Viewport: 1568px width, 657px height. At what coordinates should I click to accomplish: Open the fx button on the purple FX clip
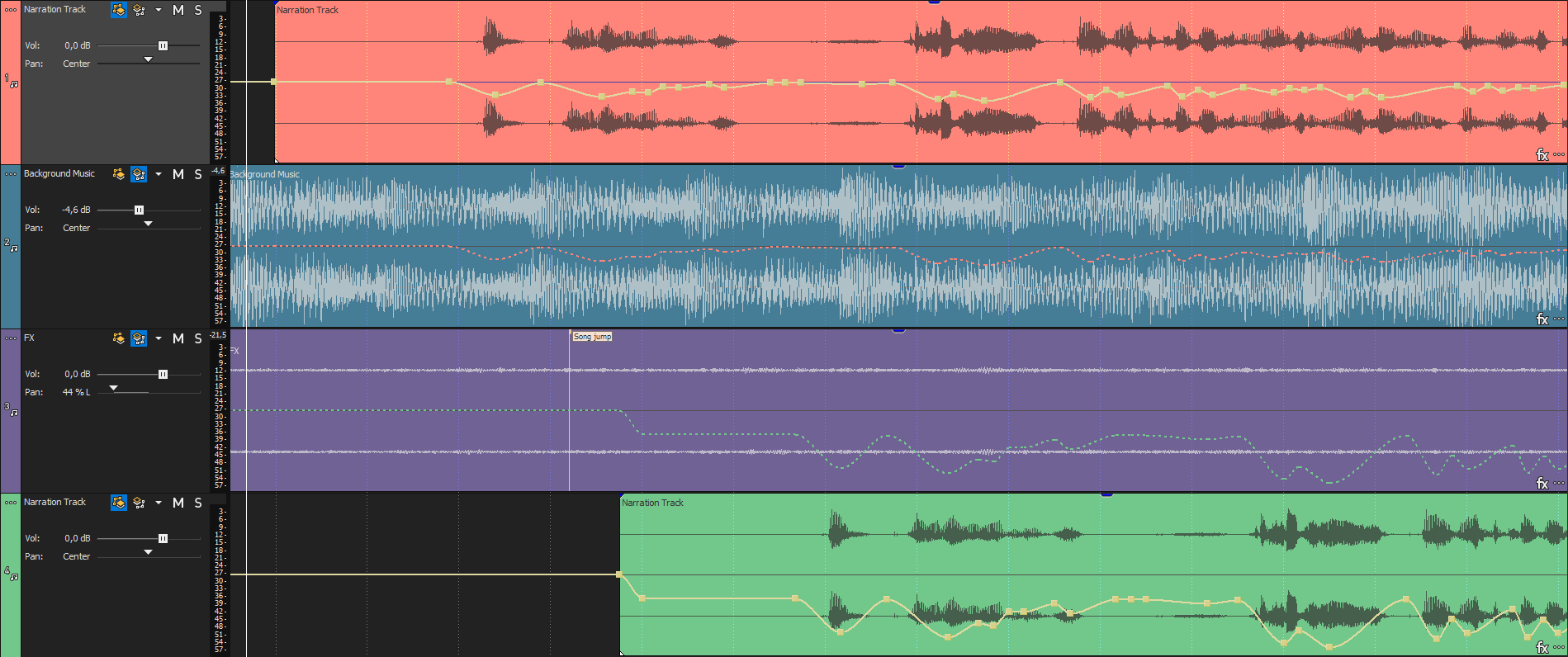pyautogui.click(x=1541, y=483)
